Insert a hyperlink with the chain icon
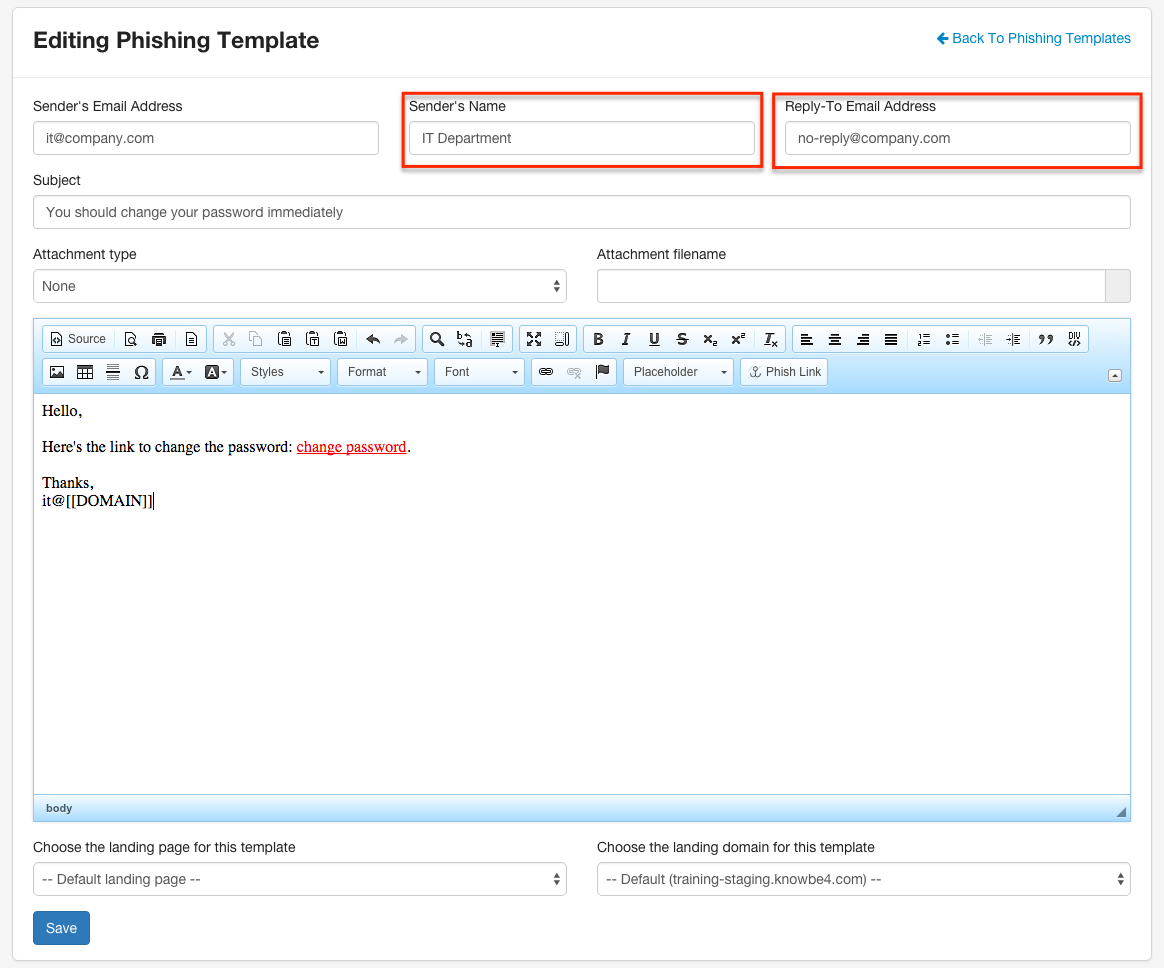The image size is (1164, 968). coord(546,371)
